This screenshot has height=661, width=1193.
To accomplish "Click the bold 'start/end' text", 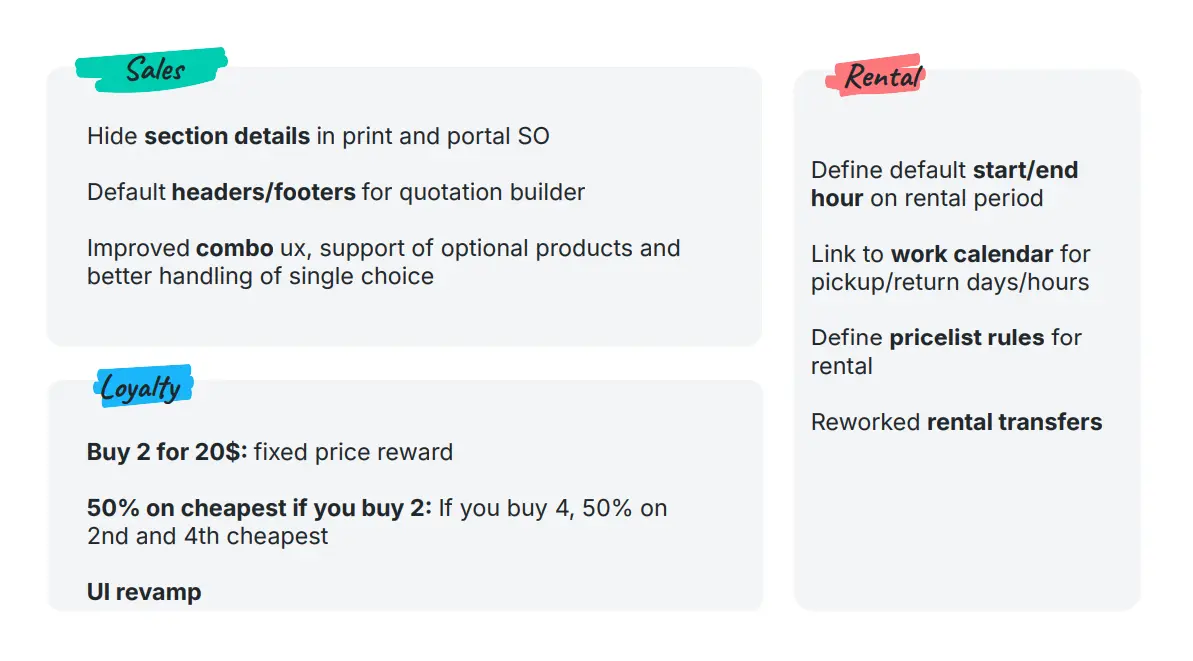I will (1026, 170).
